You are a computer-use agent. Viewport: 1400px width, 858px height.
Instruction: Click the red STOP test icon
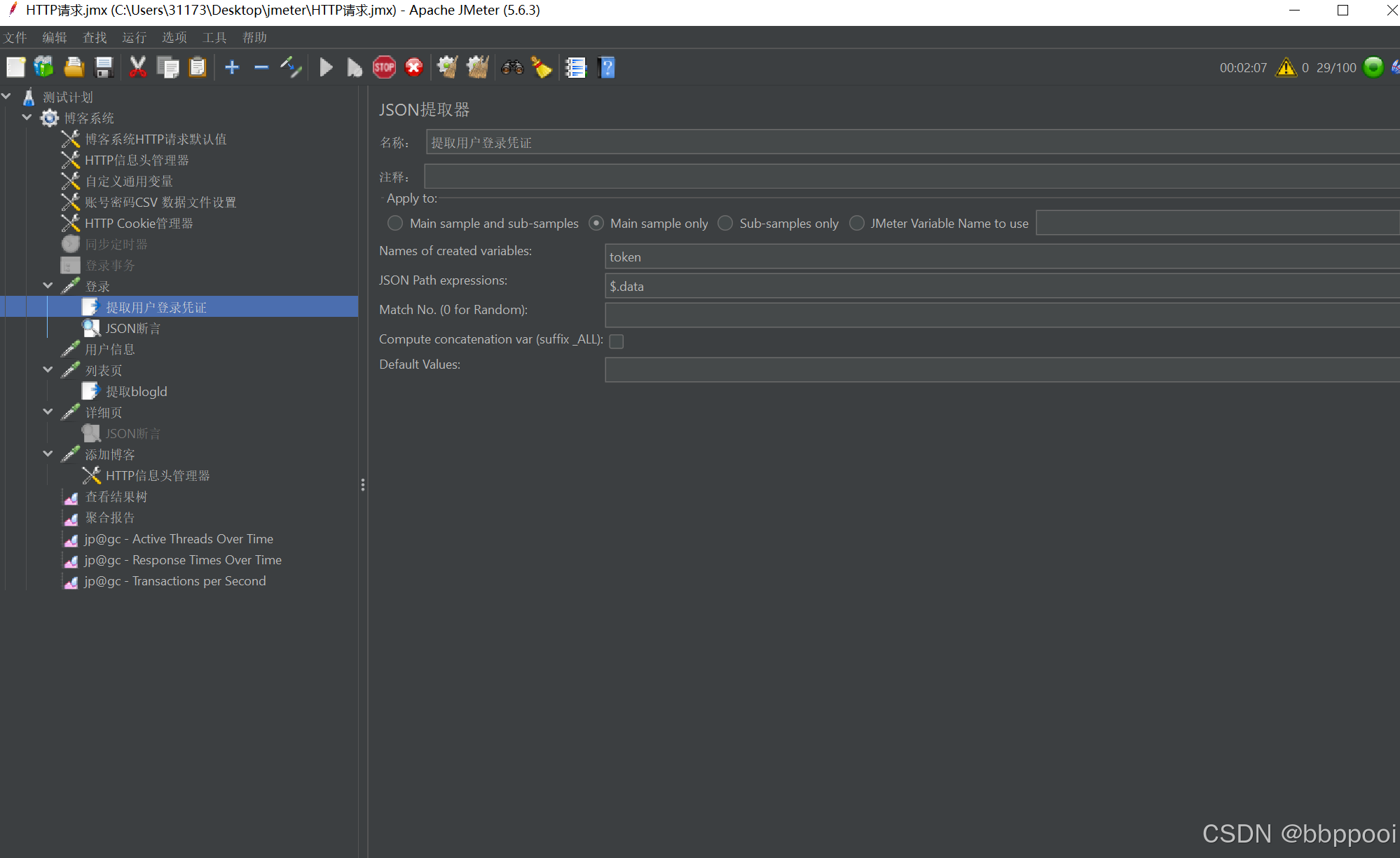point(384,67)
